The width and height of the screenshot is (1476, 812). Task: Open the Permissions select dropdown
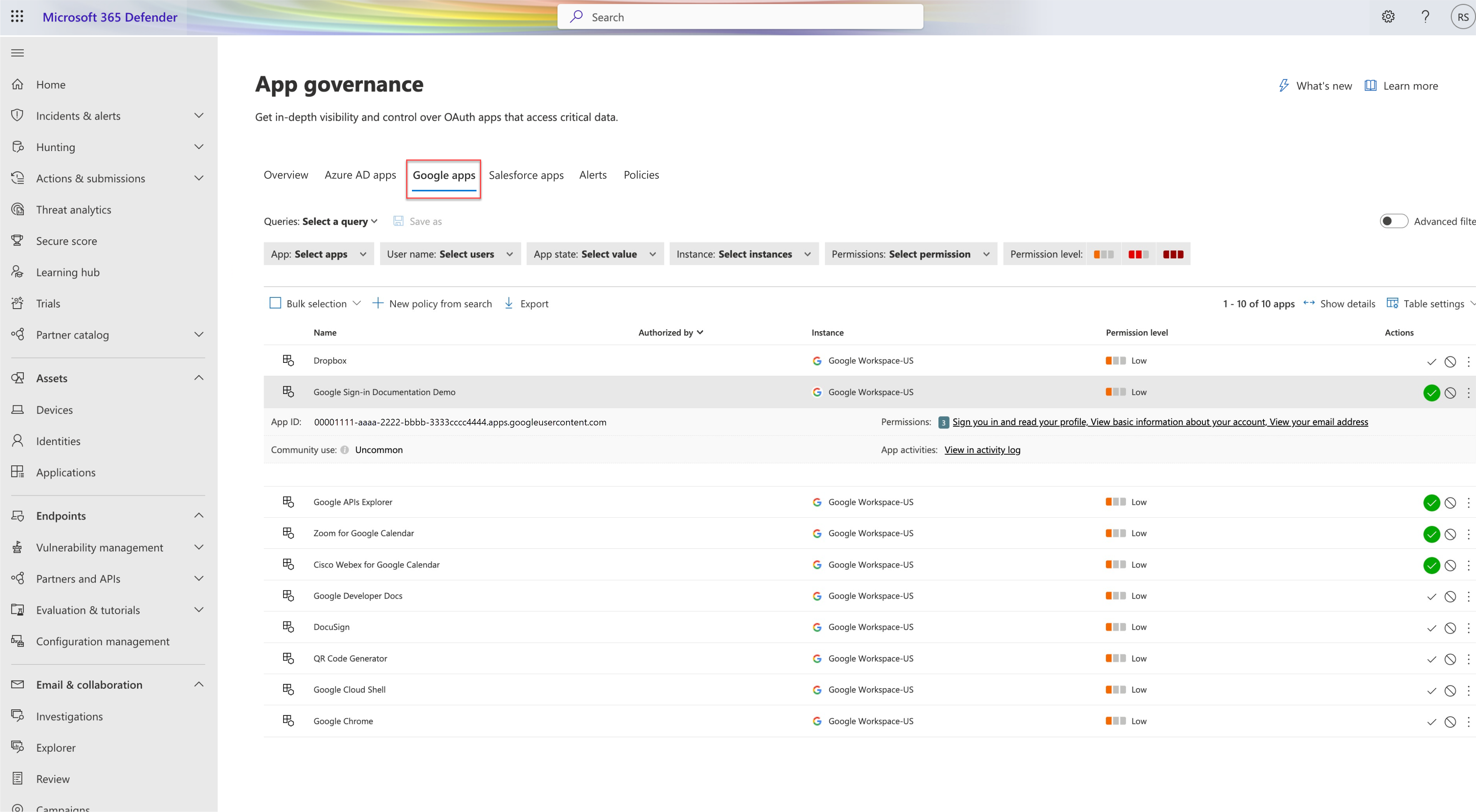910,253
